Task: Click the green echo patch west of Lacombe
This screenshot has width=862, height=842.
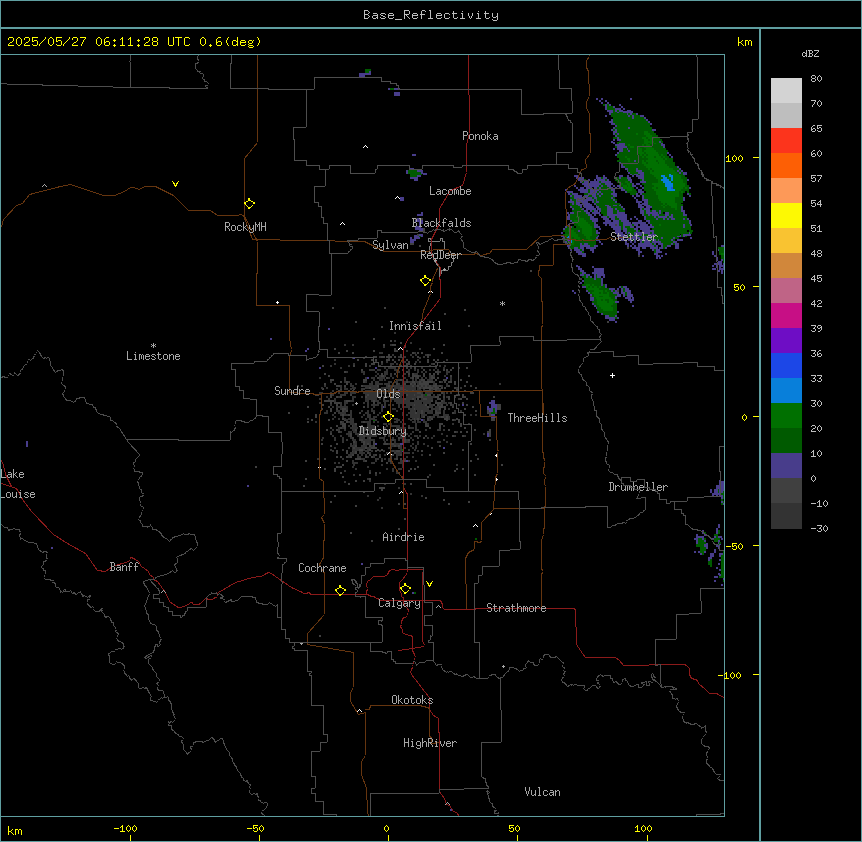Action: click(x=415, y=174)
